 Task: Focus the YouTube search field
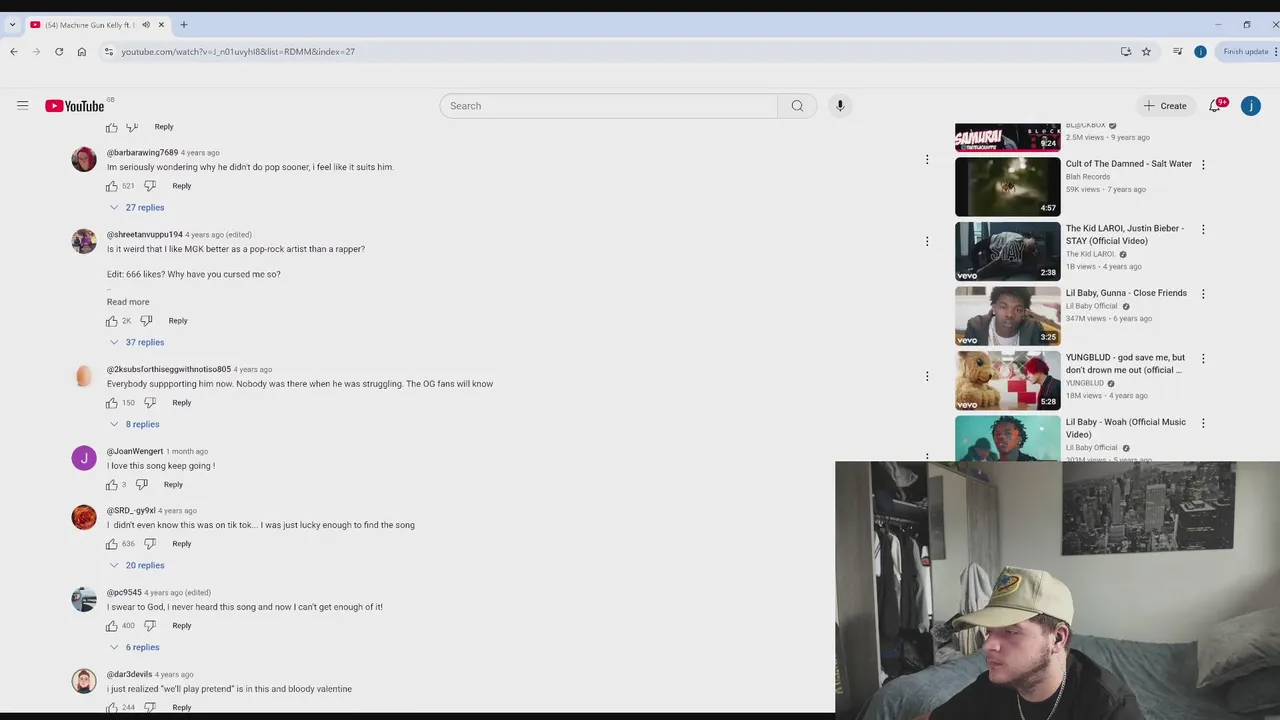608,106
